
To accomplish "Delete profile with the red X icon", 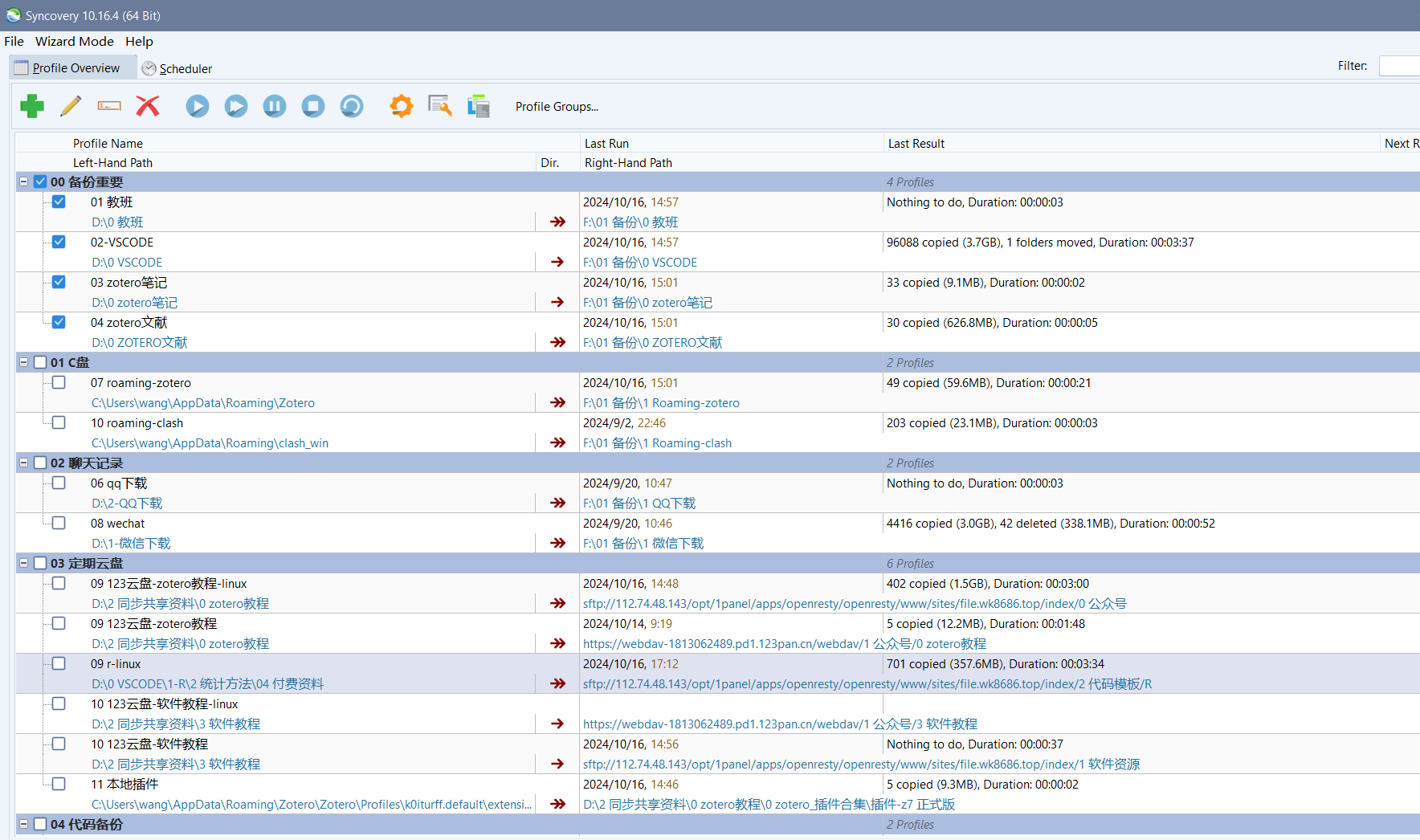I will pyautogui.click(x=148, y=106).
